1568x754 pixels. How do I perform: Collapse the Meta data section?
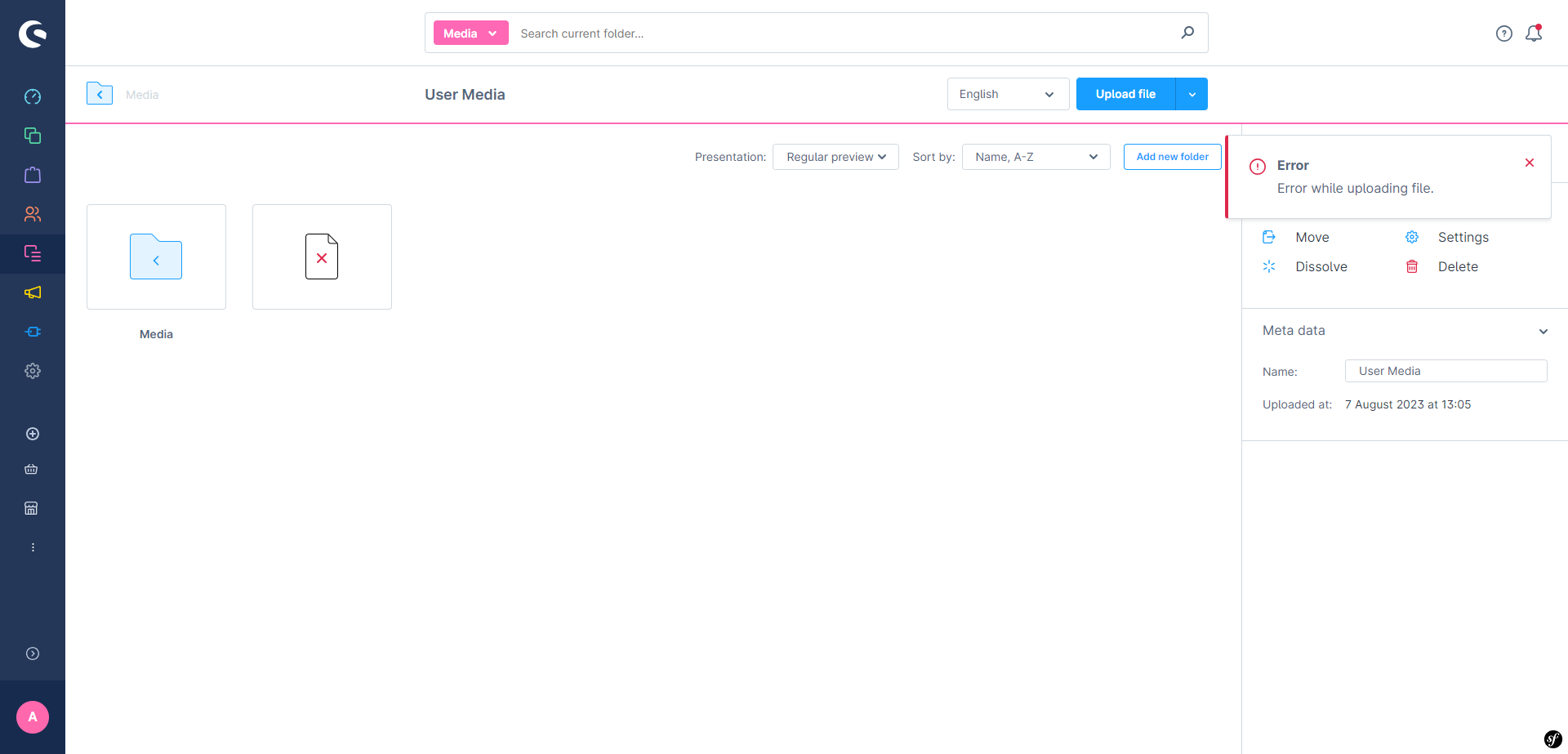coord(1543,331)
